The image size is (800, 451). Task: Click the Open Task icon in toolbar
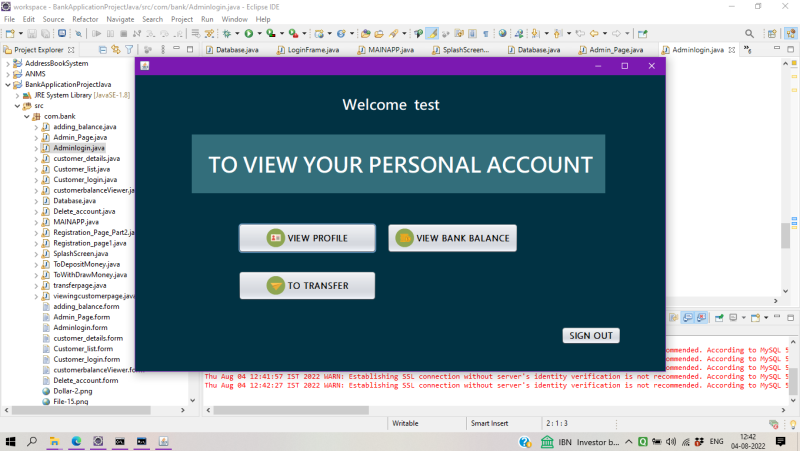(379, 34)
